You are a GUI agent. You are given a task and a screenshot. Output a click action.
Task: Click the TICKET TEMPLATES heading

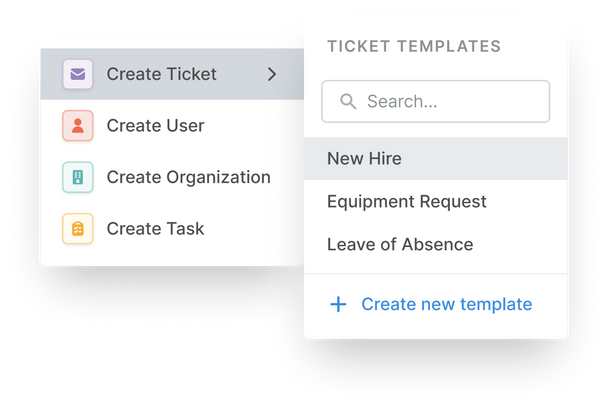point(414,46)
